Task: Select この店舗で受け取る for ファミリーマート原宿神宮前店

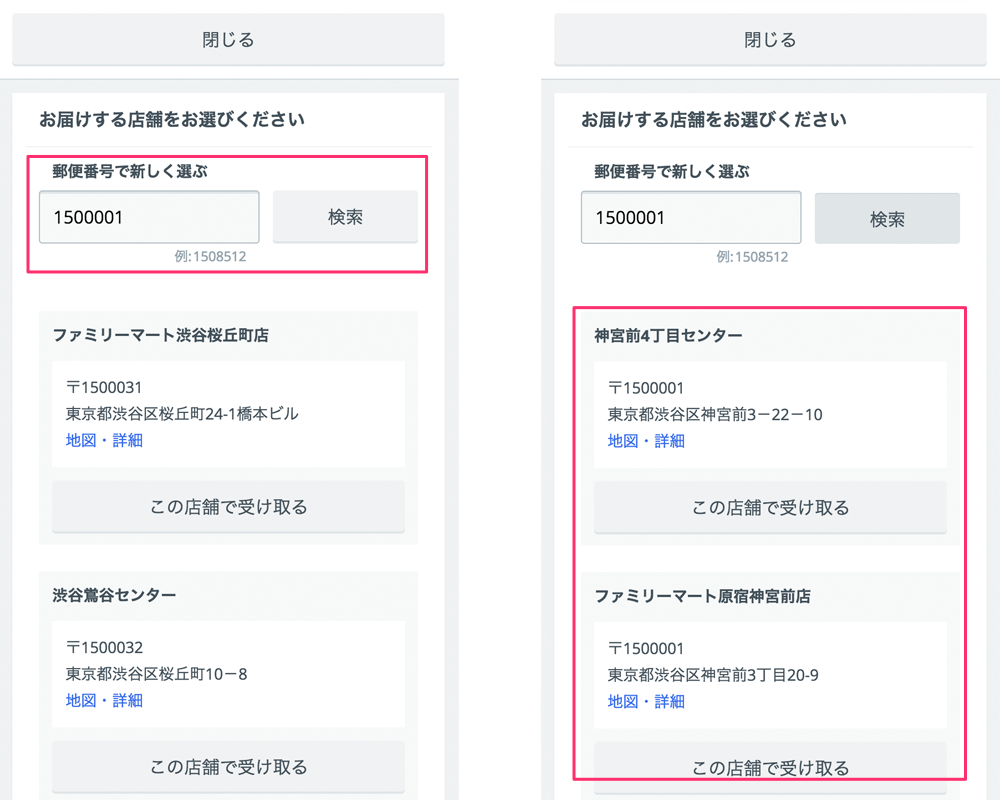Action: tap(770, 767)
